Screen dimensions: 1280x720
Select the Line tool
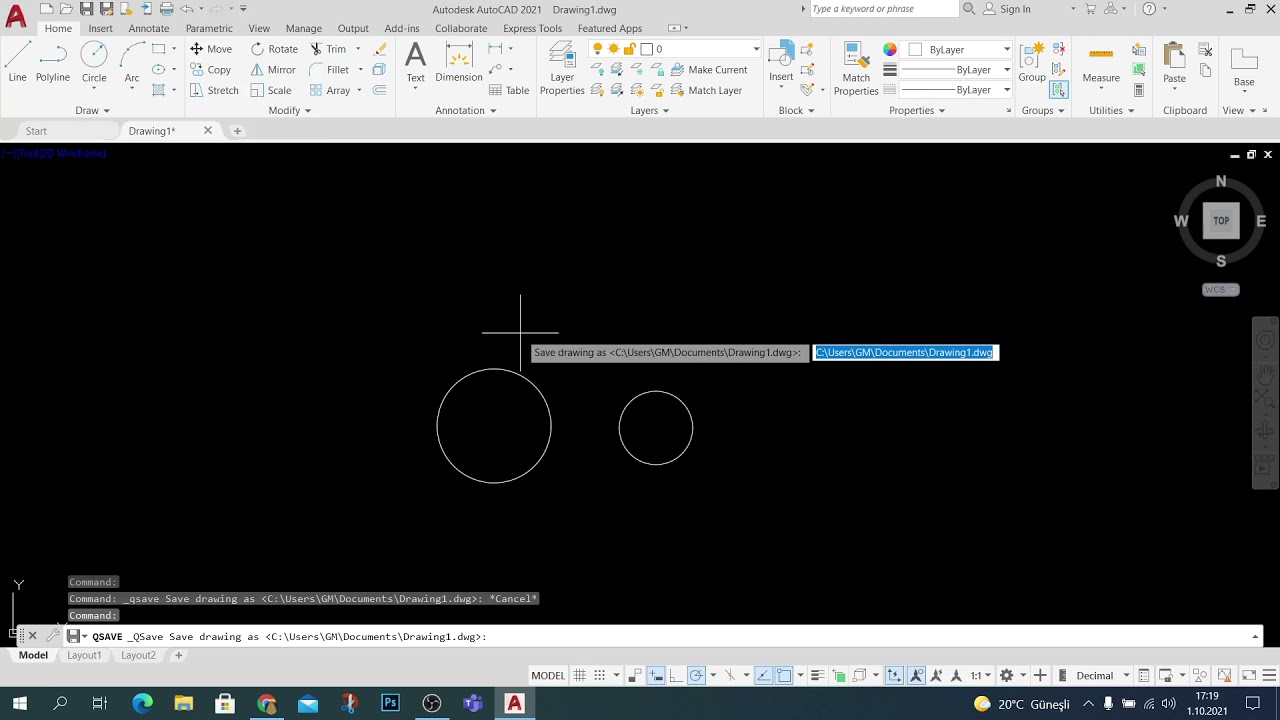(17, 62)
